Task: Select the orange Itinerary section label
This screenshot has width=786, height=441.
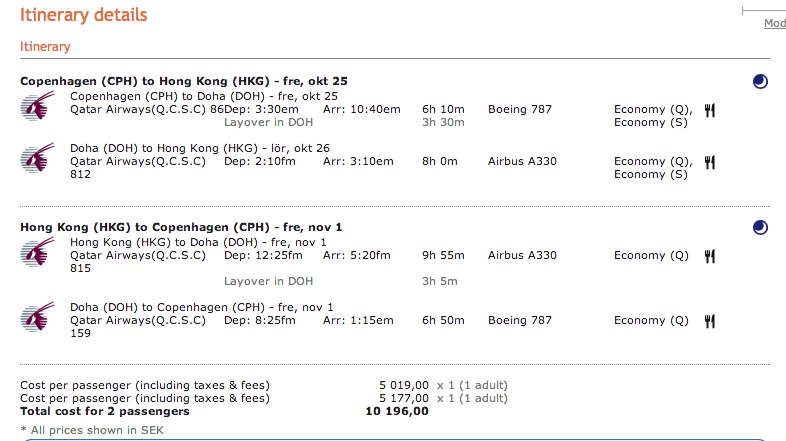Action: pos(45,46)
